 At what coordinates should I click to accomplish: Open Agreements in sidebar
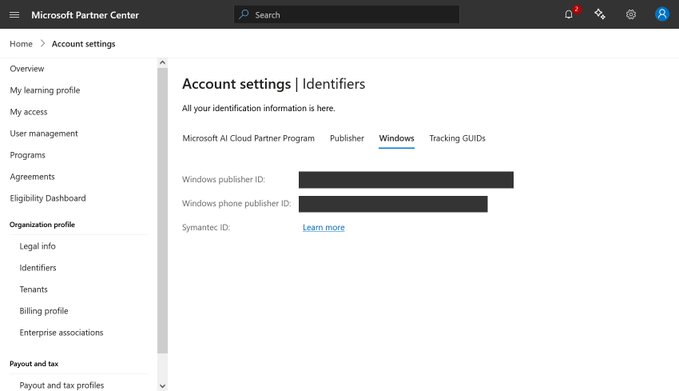click(32, 177)
